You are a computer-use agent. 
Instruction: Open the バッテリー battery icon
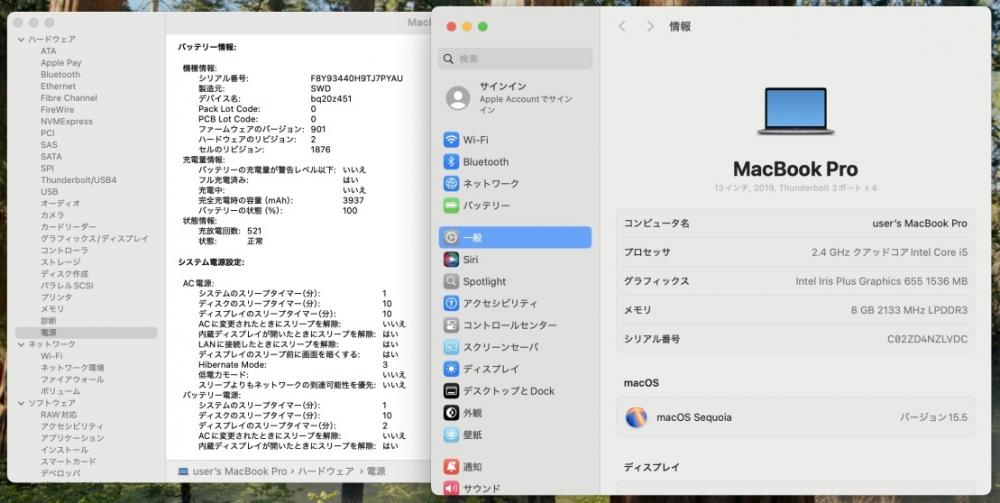point(452,206)
